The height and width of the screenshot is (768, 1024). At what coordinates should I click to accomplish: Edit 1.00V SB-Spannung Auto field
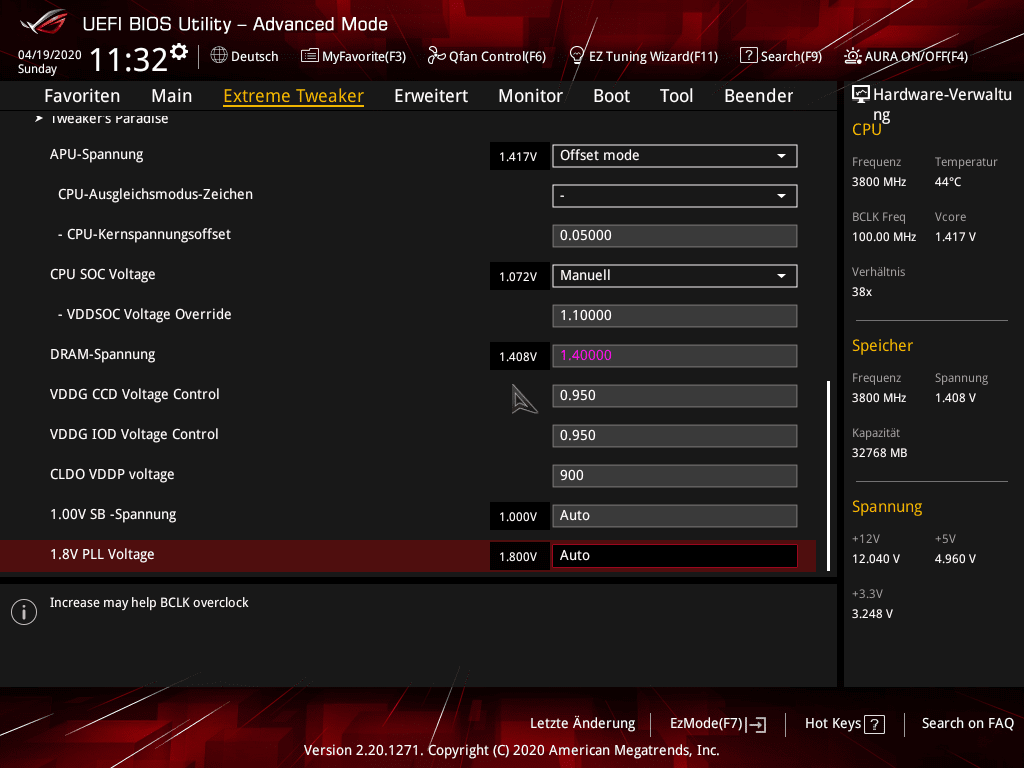point(675,516)
